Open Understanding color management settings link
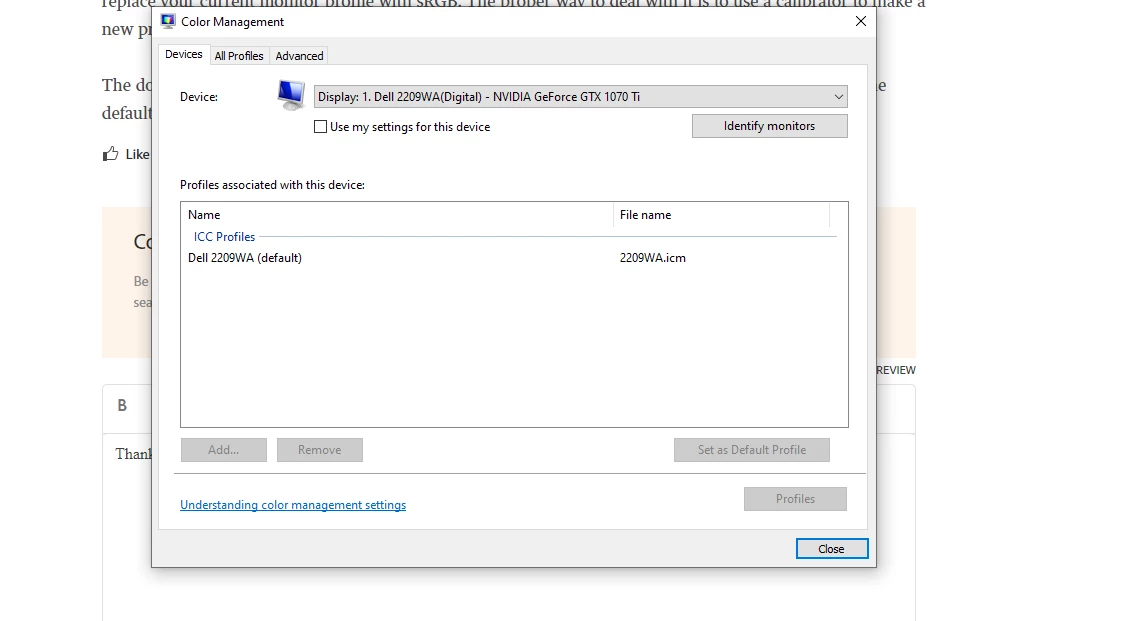1122x621 pixels. coord(293,505)
